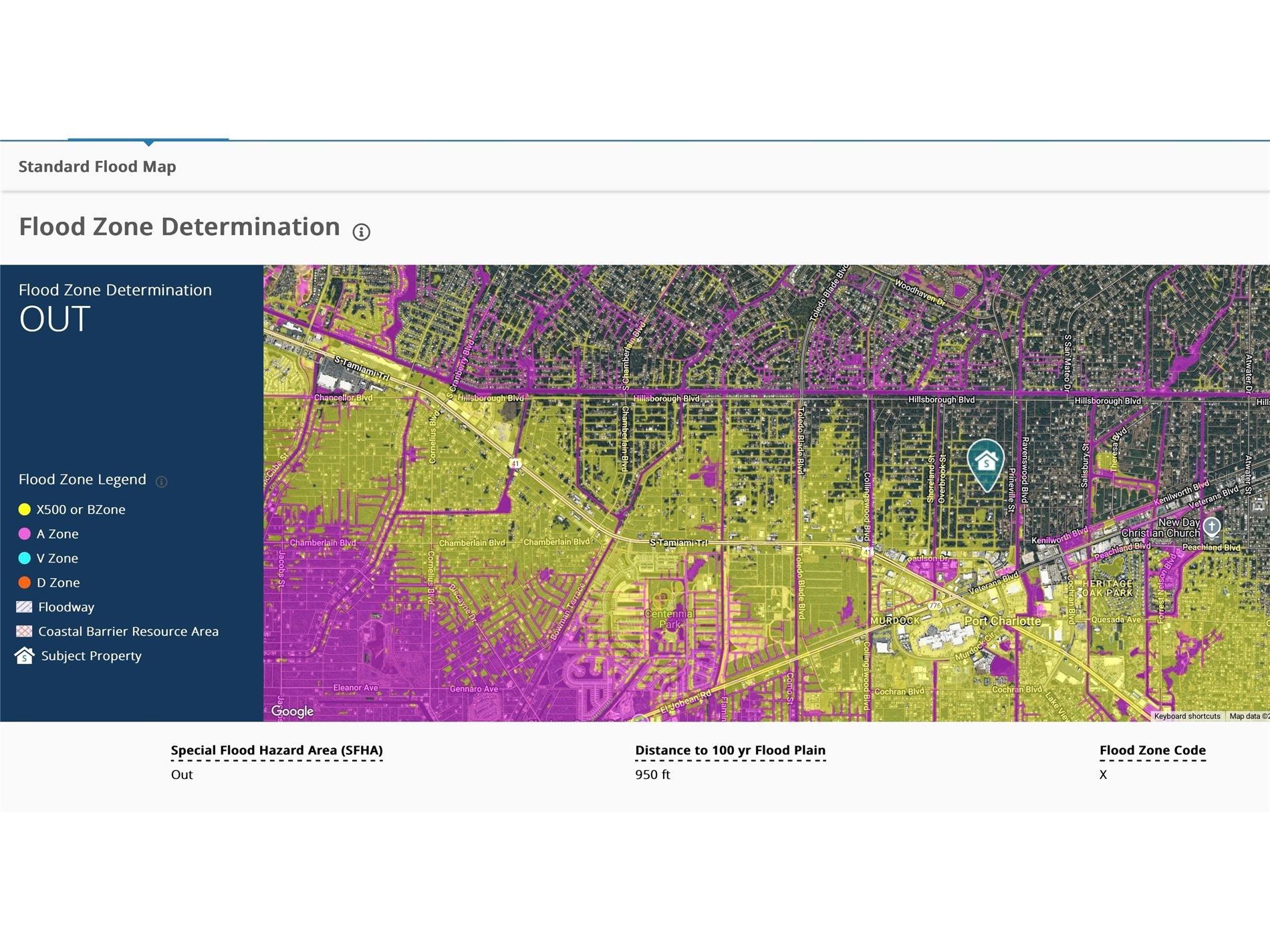The height and width of the screenshot is (952, 1270).
Task: Click the orange D Zone swatch
Action: [x=25, y=583]
